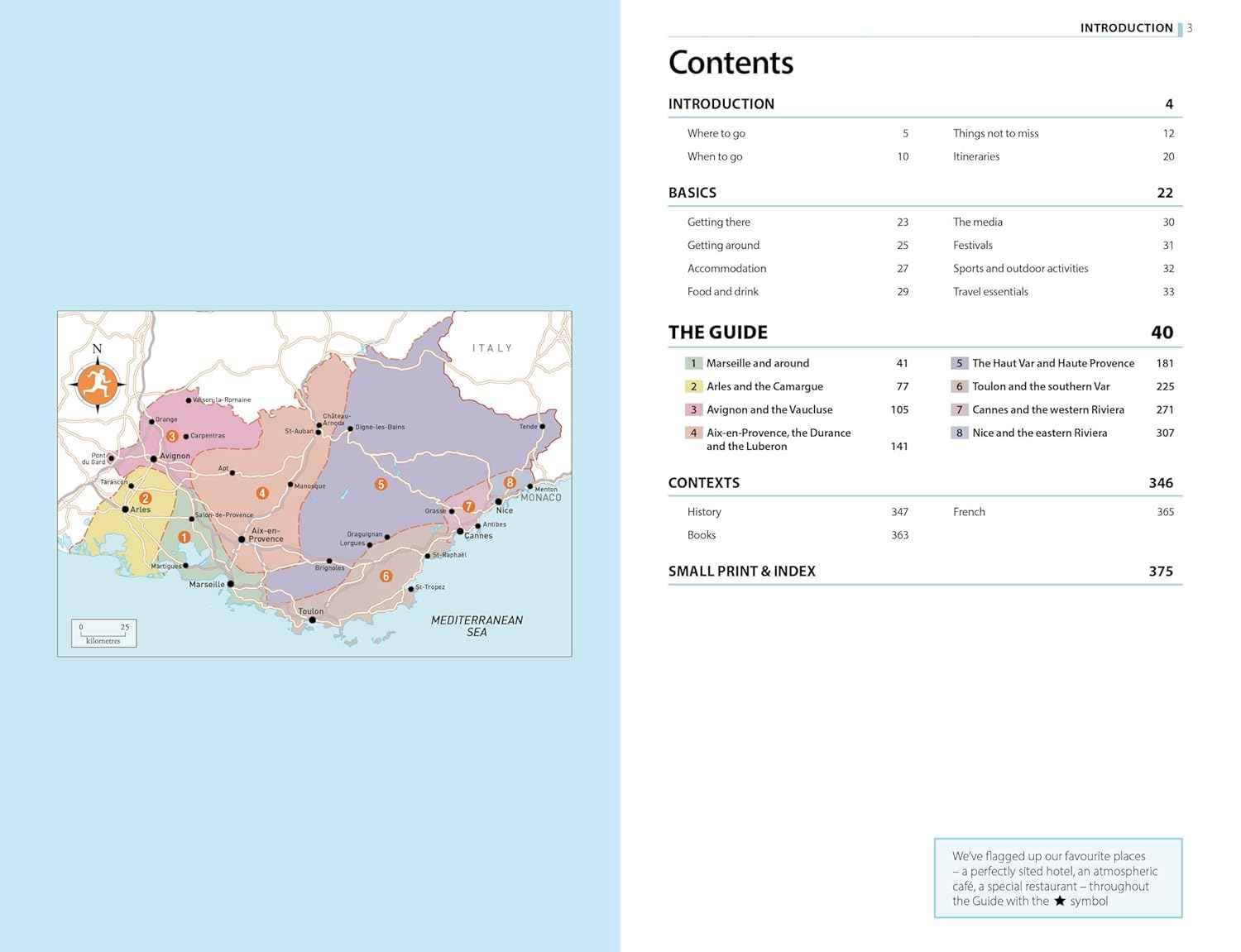Click Nice label on the map
This screenshot has width=1241, height=952.
pos(505,510)
